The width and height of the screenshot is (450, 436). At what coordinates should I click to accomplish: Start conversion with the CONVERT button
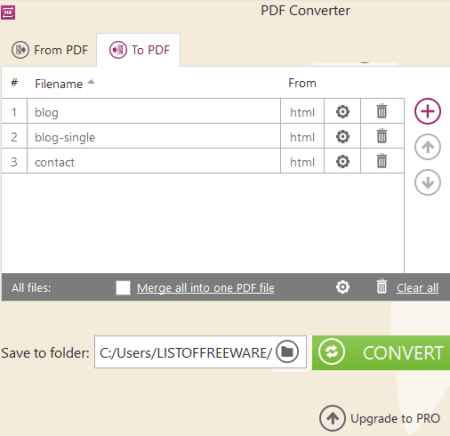381,353
